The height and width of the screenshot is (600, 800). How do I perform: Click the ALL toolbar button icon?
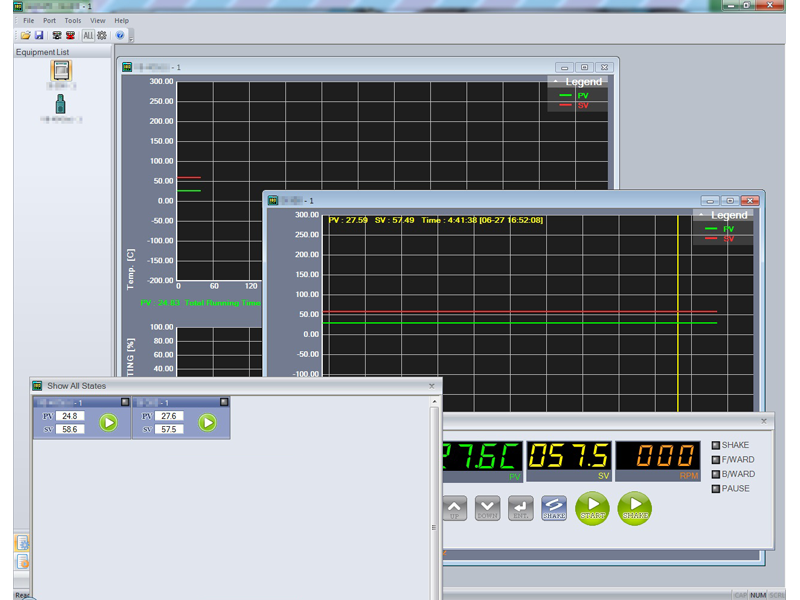89,36
